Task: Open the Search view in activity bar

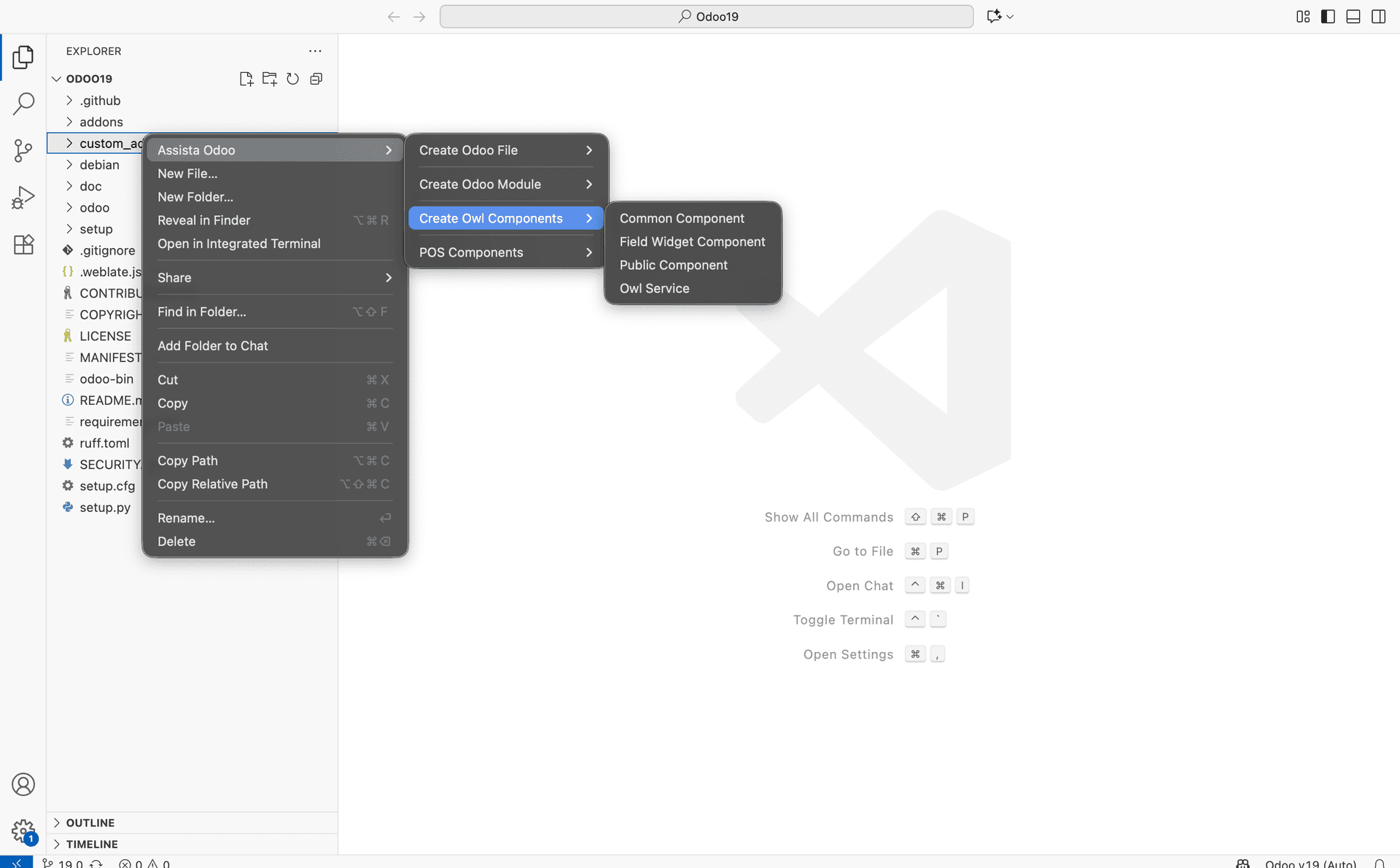Action: point(23,104)
